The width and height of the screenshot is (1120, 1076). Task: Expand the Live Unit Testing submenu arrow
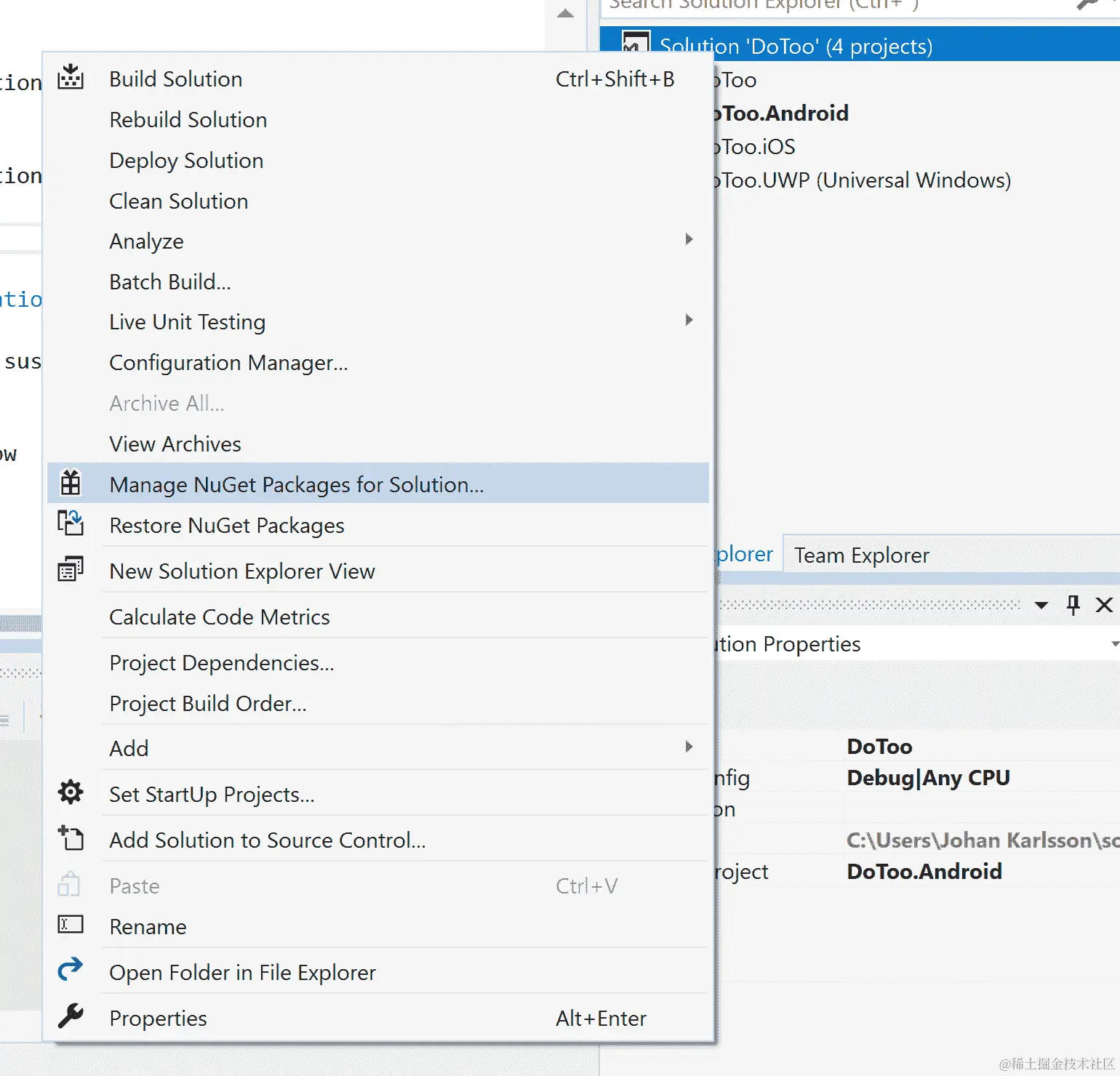pos(689,320)
